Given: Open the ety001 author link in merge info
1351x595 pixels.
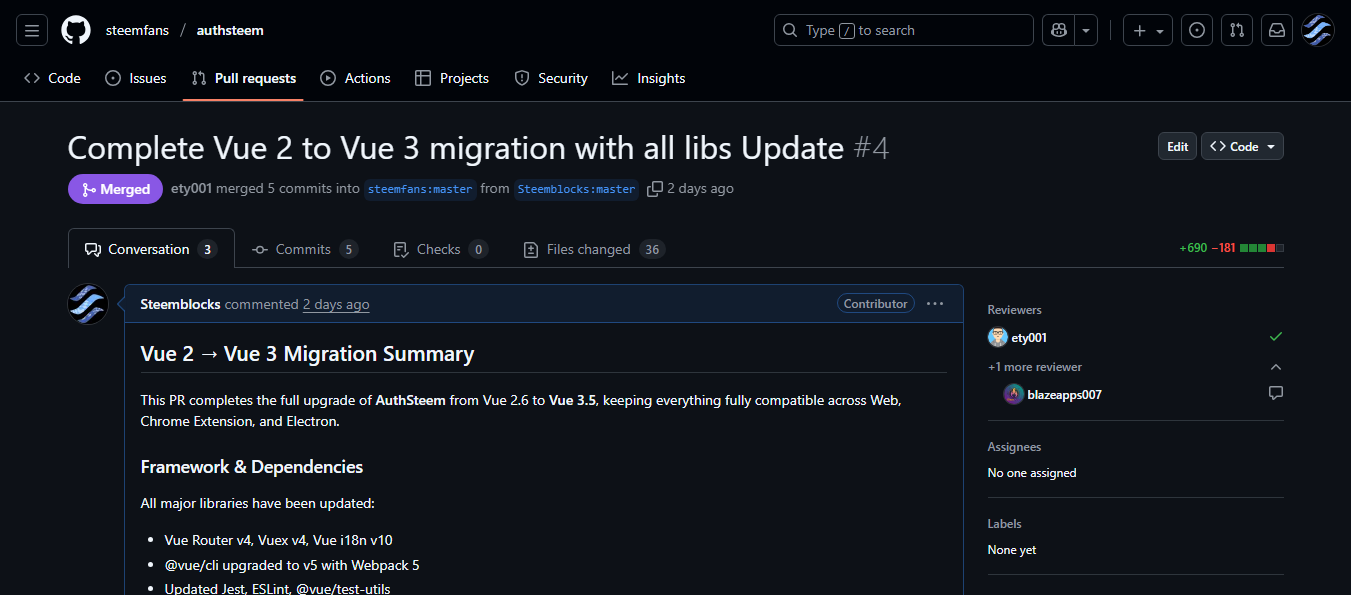Looking at the screenshot, I should [191, 188].
